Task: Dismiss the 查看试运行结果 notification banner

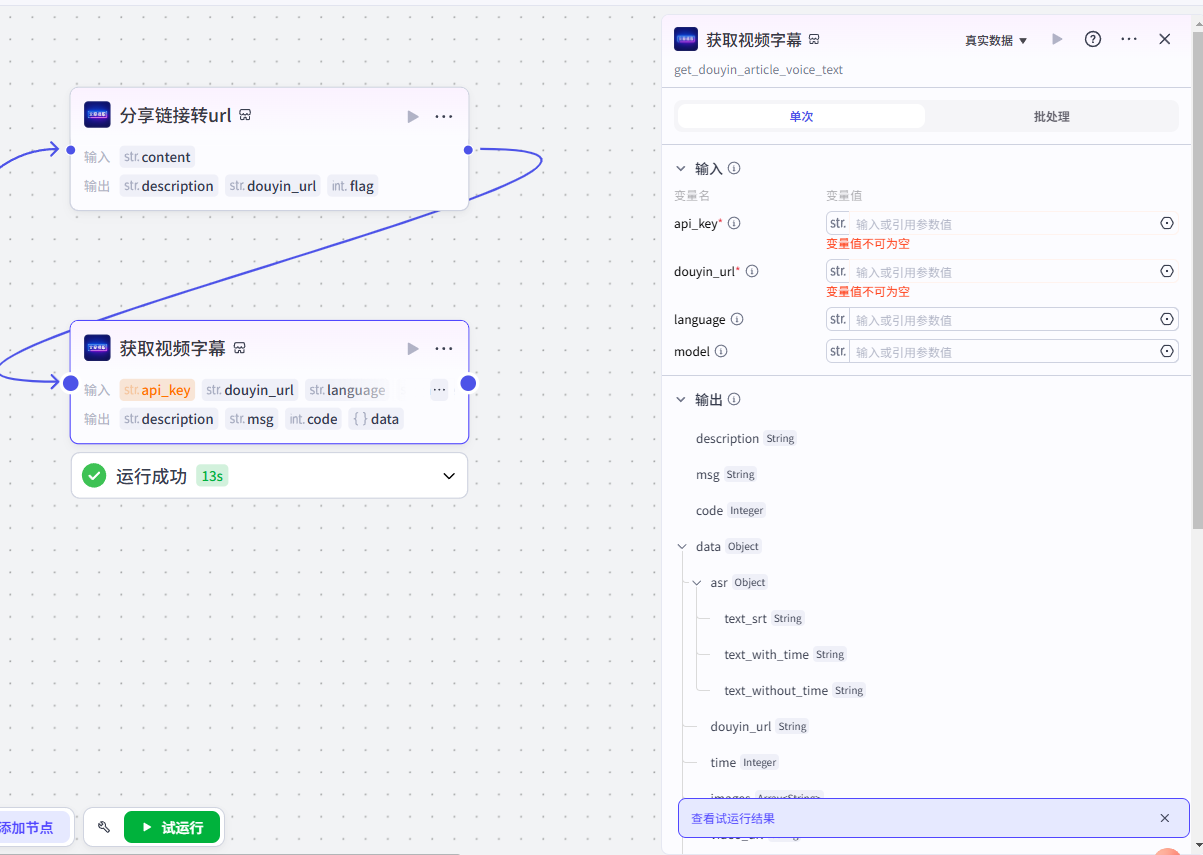Action: tap(1164, 818)
